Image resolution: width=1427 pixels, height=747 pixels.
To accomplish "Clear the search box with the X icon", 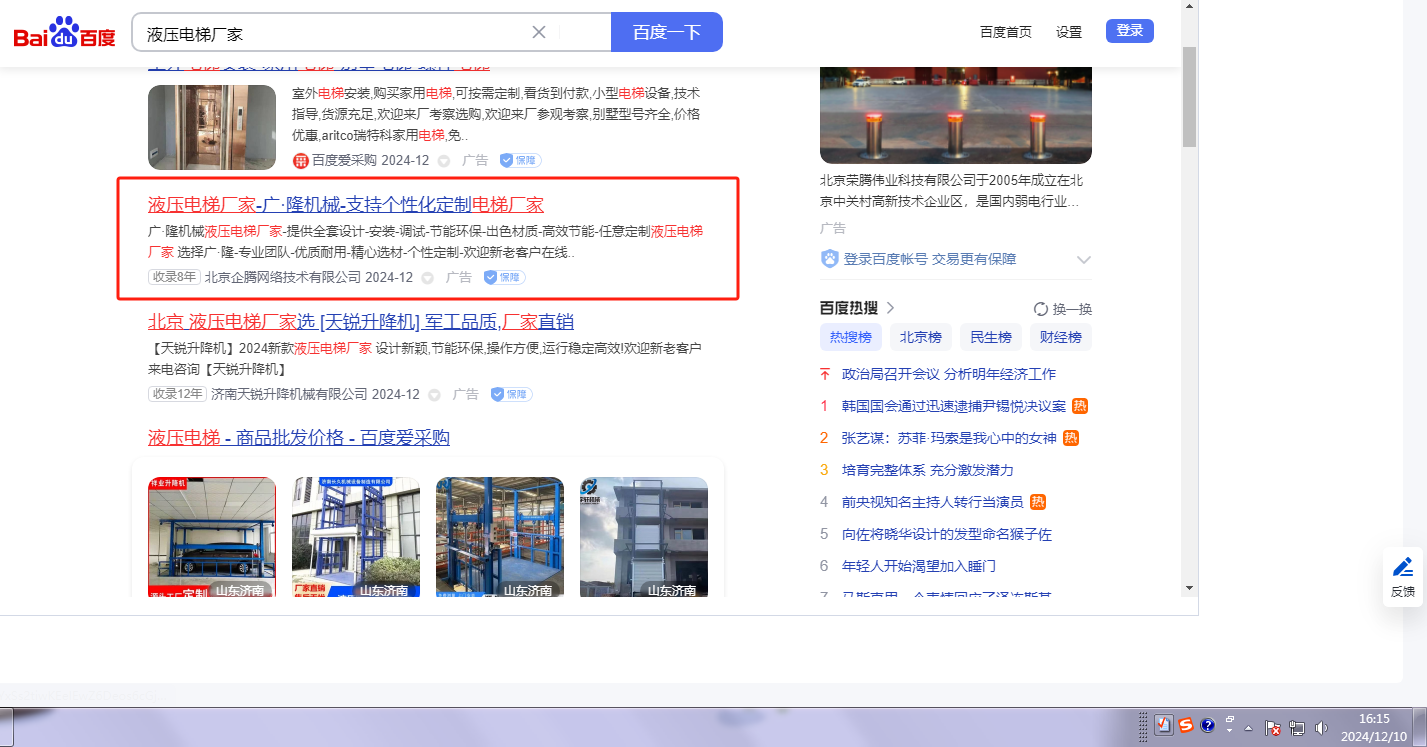I will pos(539,32).
